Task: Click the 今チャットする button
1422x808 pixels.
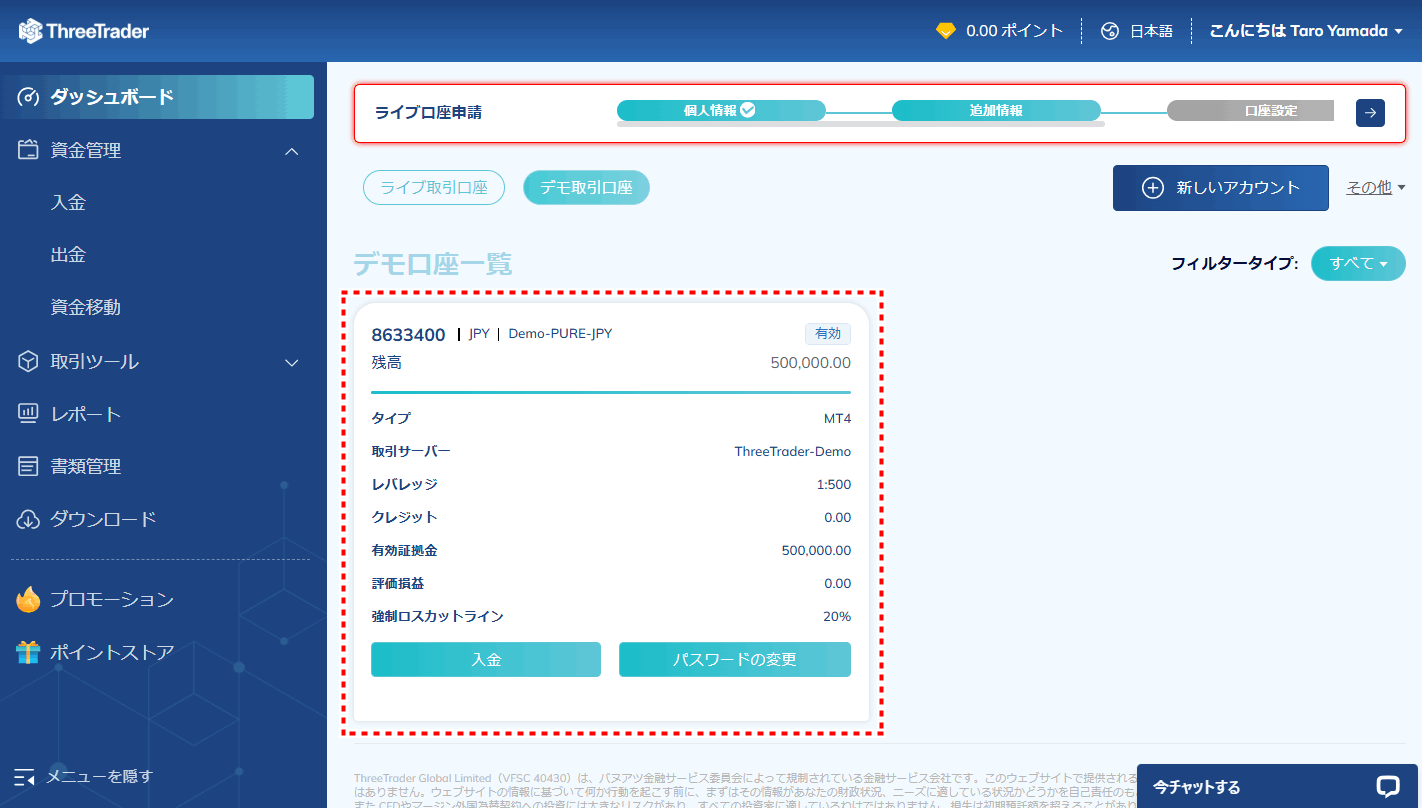Action: coord(1279,787)
